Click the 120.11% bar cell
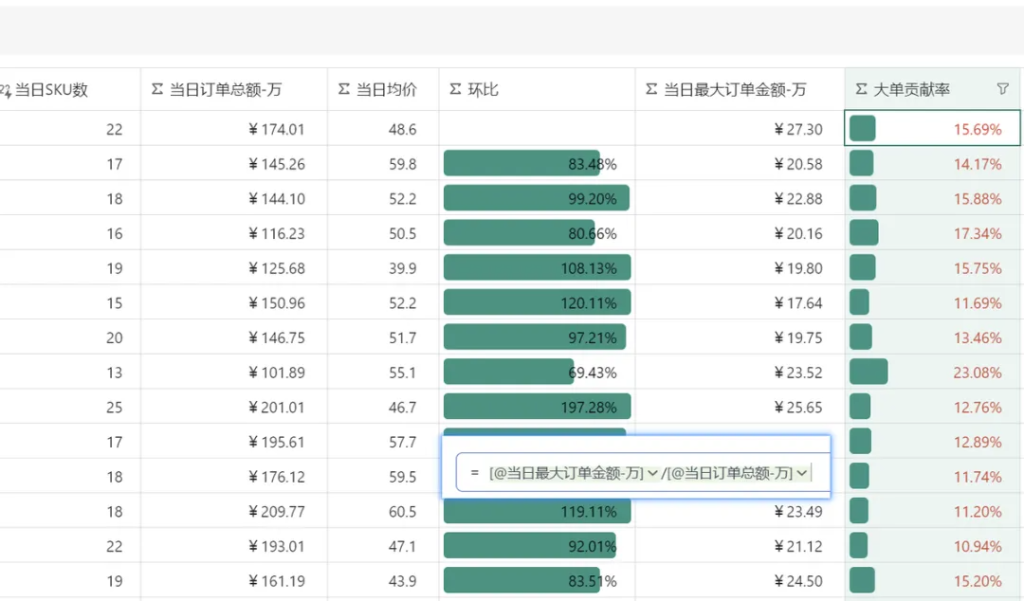 coord(537,302)
